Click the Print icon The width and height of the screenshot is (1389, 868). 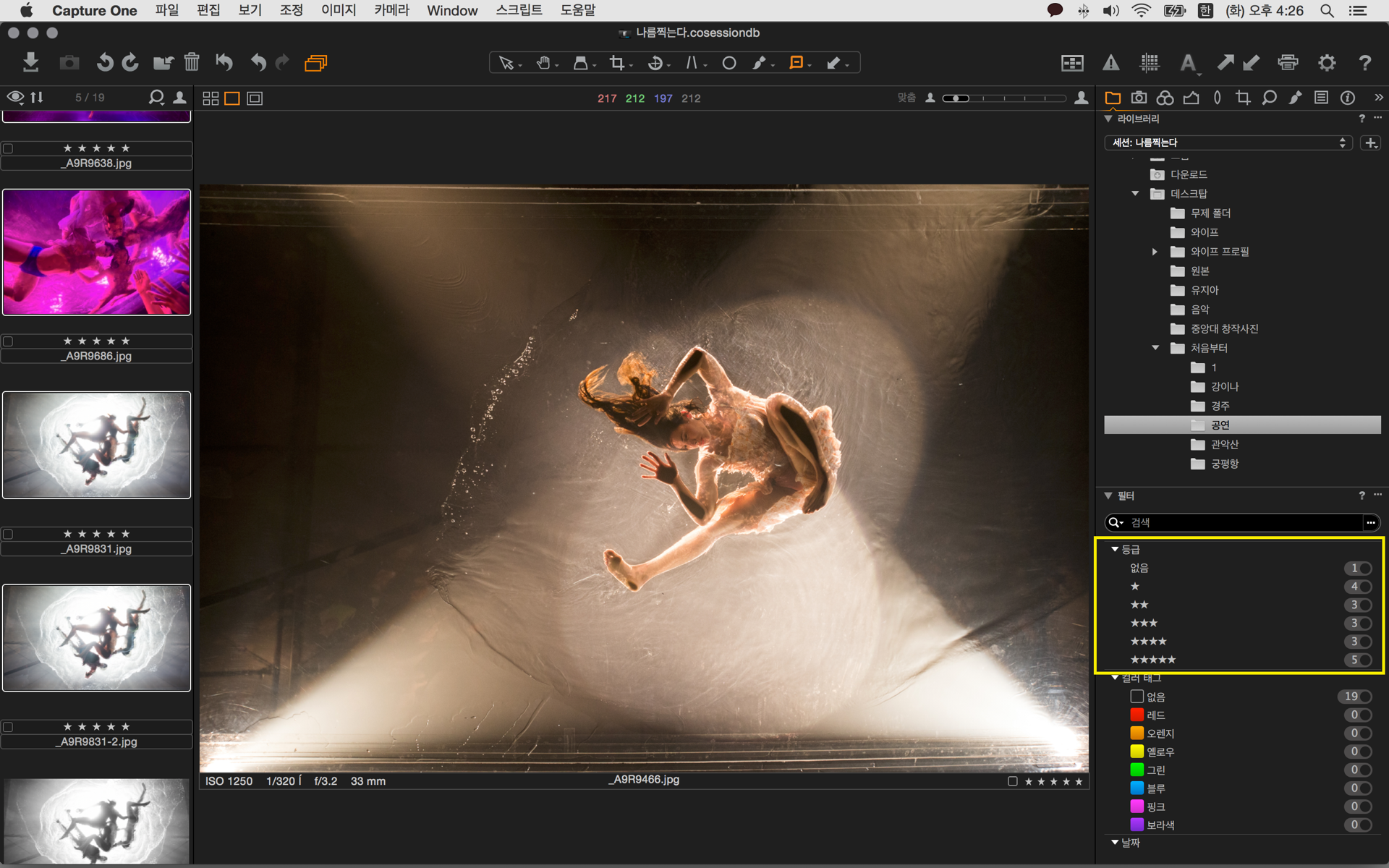point(1288,63)
